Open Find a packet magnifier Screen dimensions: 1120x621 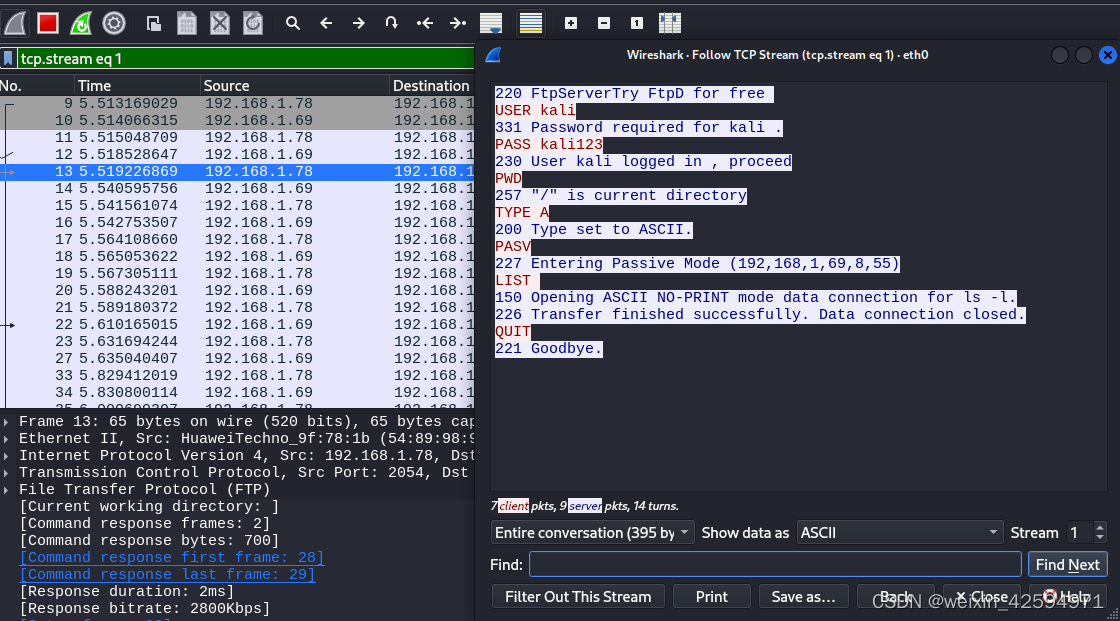click(x=293, y=24)
